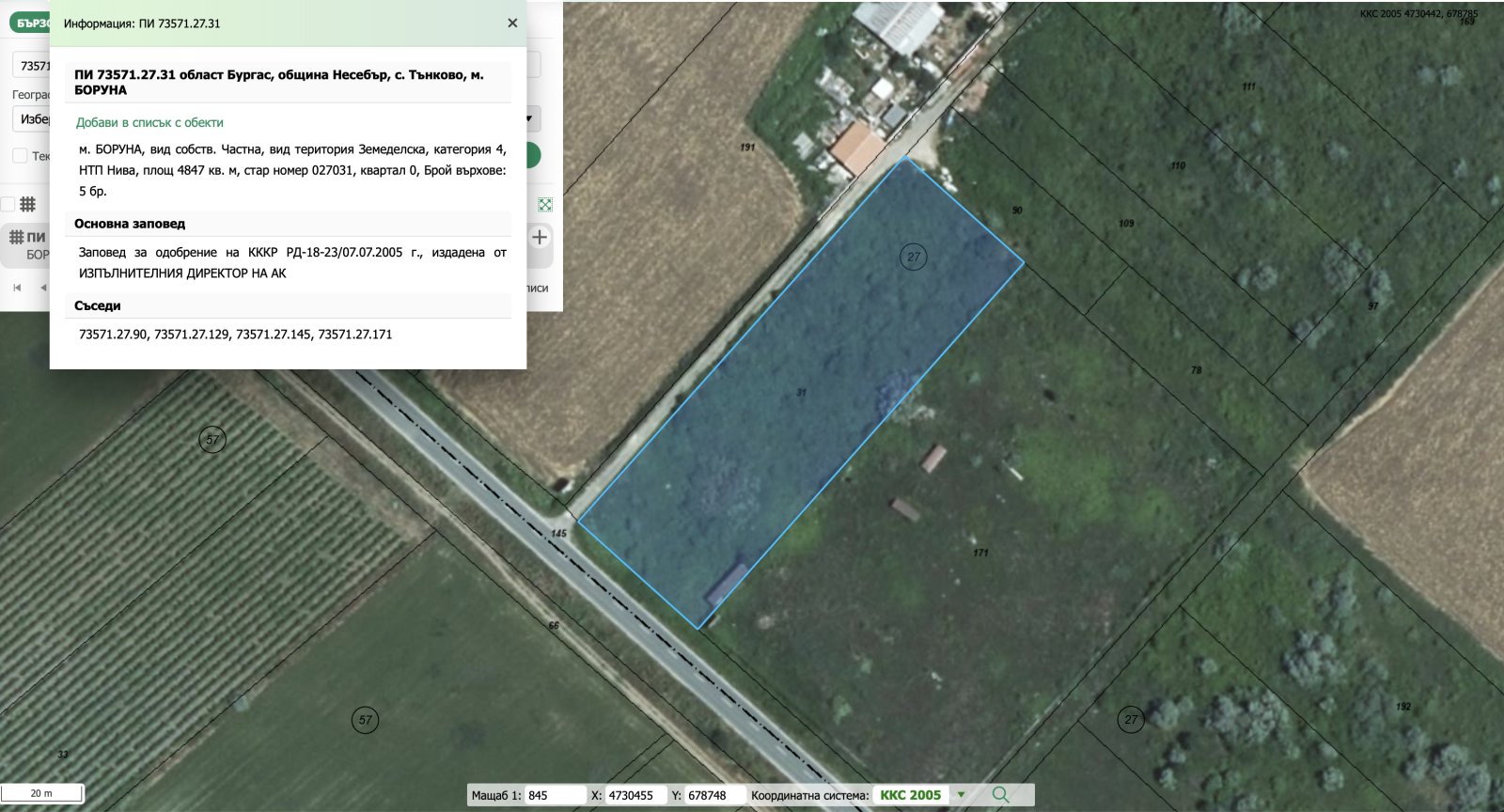Click 'Добави в списък с обекти' link

tap(149, 122)
